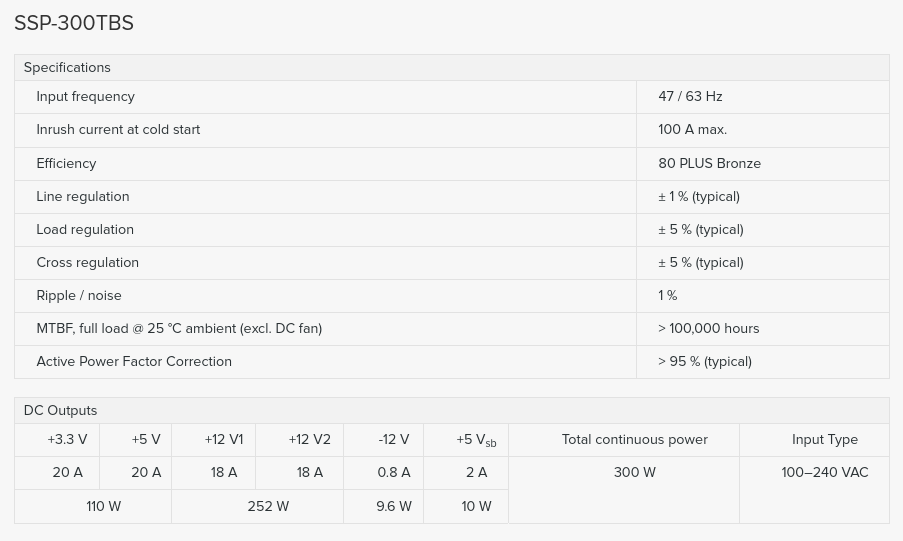903x541 pixels.
Task: Click the Total continuous power header
Action: [x=635, y=440]
